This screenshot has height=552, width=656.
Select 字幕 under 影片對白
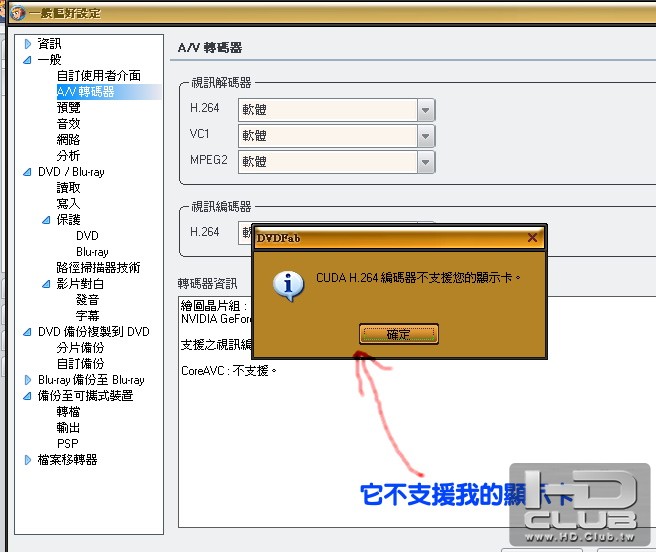87,316
